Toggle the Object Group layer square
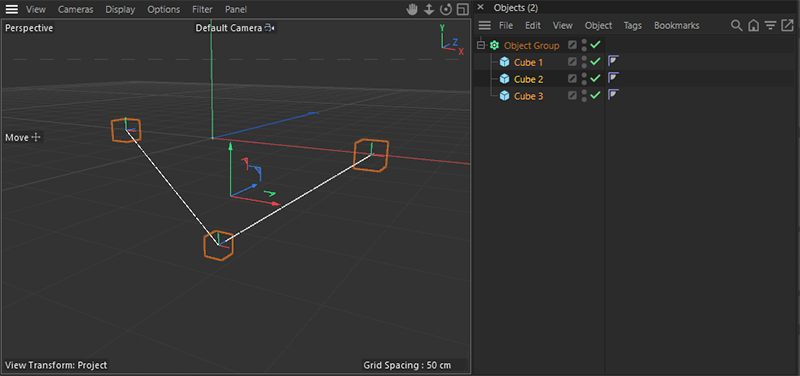Viewport: 800px width, 376px height. pos(572,45)
